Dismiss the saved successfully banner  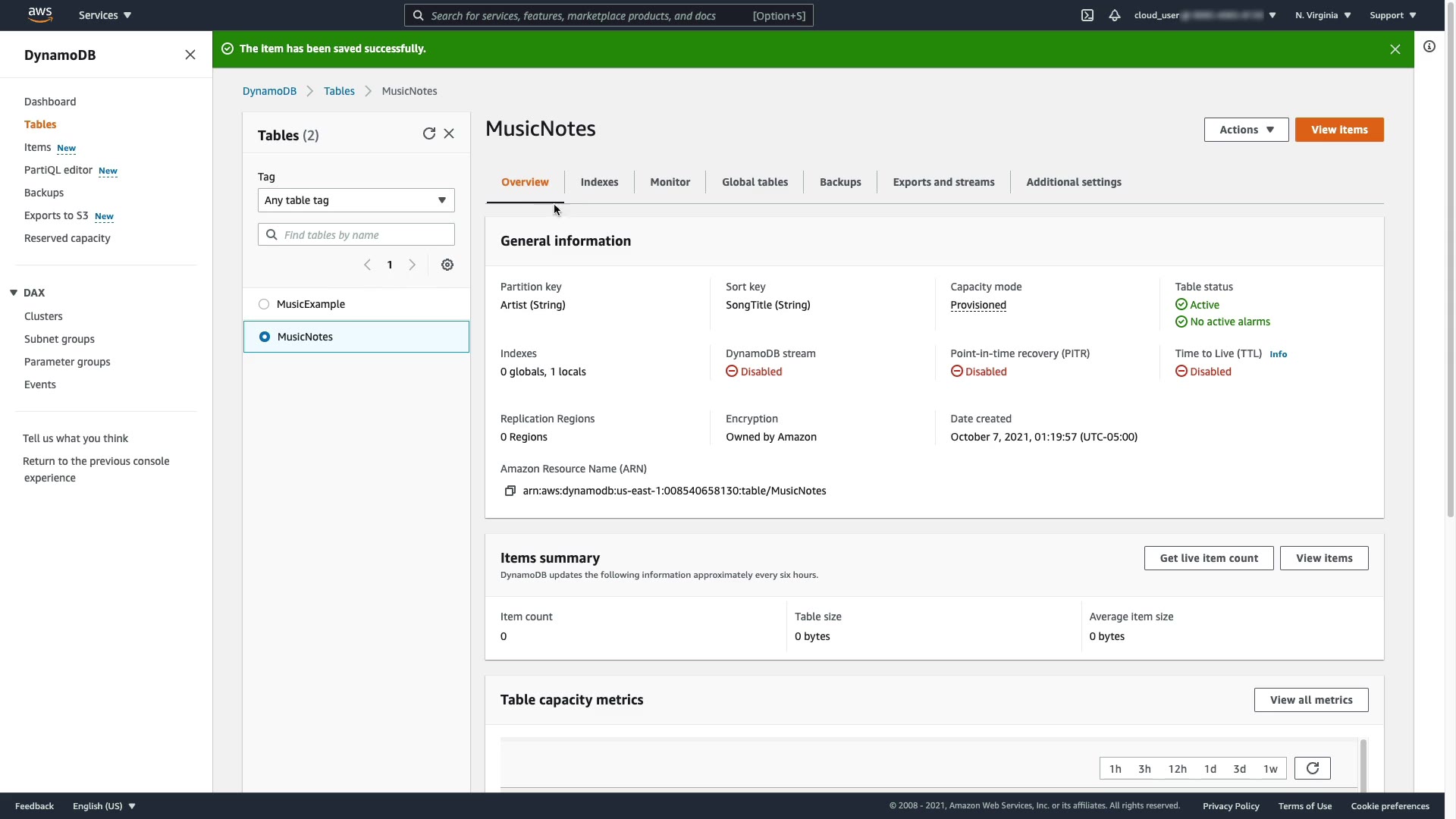pos(1395,49)
